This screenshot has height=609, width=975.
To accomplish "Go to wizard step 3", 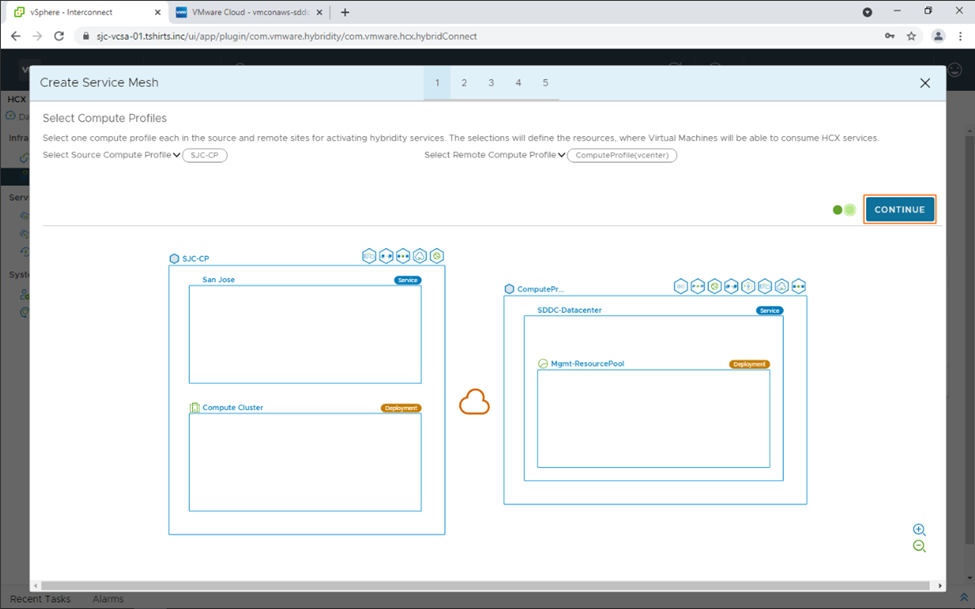I will [x=491, y=83].
